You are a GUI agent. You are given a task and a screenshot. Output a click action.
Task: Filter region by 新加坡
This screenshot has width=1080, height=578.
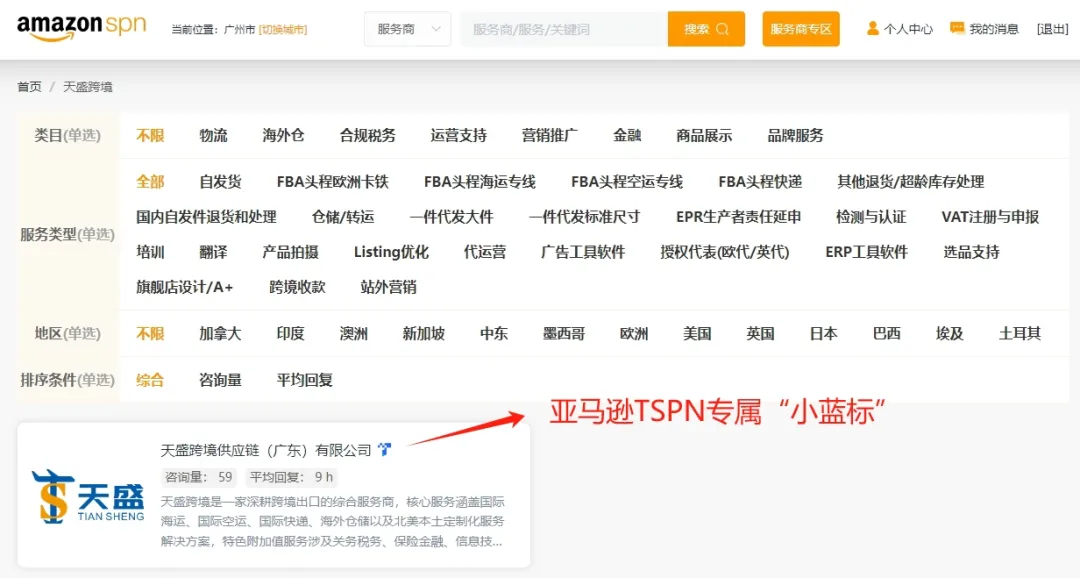point(424,334)
